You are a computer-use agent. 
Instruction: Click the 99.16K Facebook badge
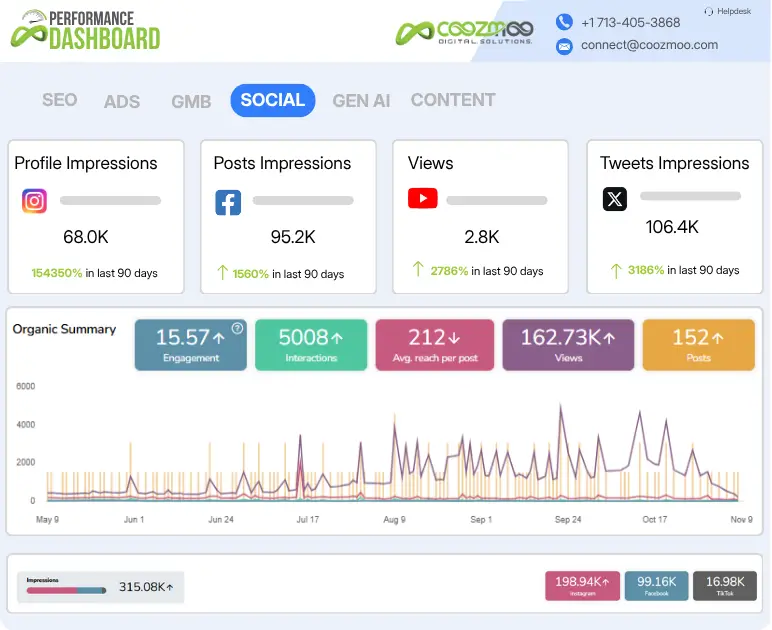click(x=656, y=586)
